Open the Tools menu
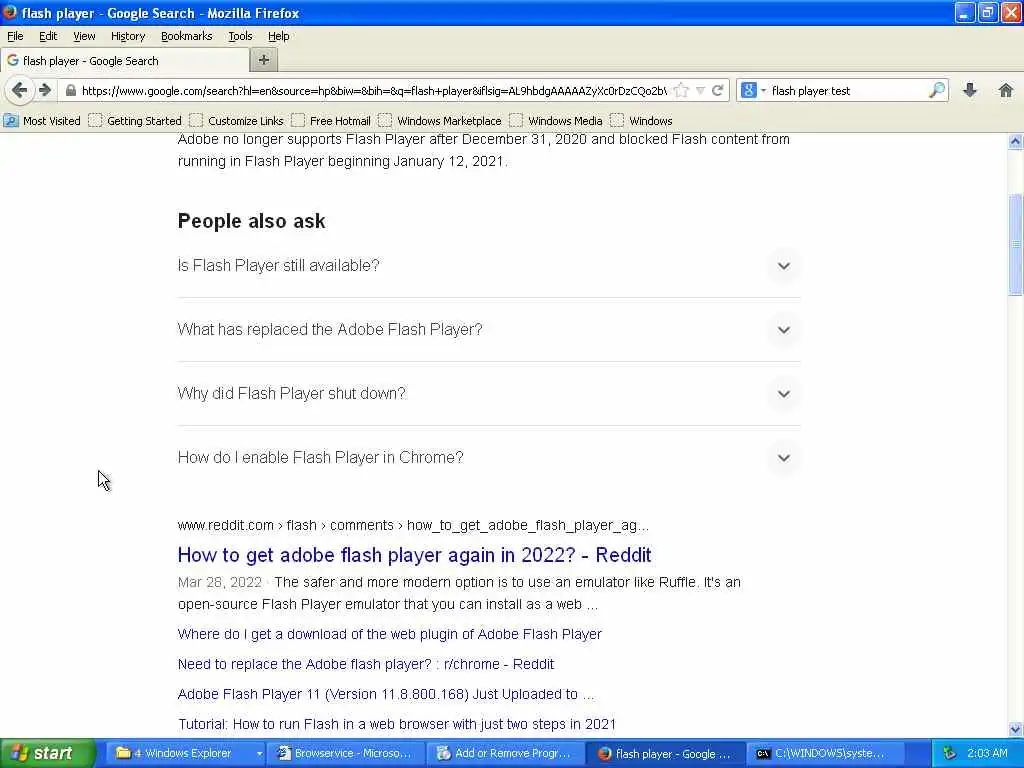Image resolution: width=1024 pixels, height=768 pixels. [240, 36]
